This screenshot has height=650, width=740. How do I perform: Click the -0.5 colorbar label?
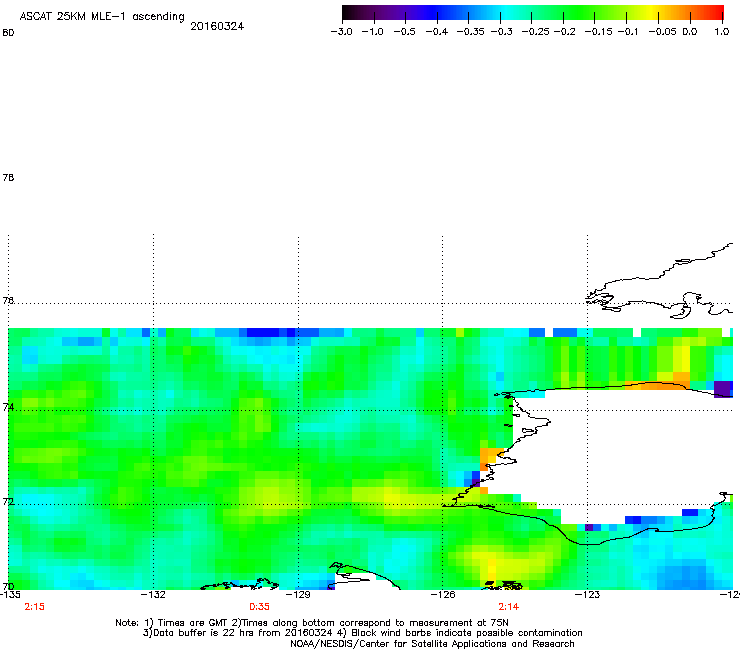404,32
